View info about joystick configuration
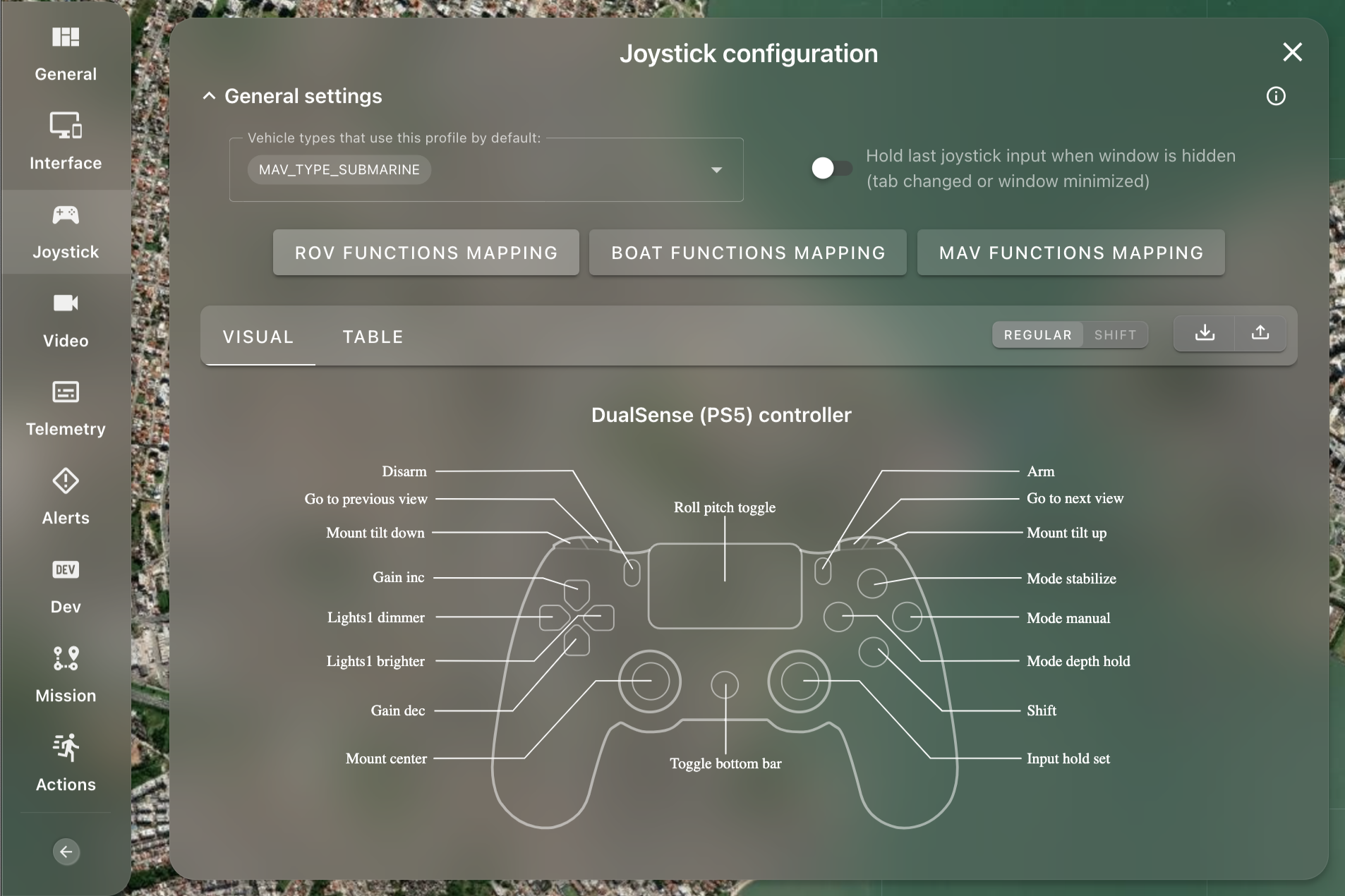Screen dimensions: 1345x896 pyautogui.click(x=1274, y=96)
